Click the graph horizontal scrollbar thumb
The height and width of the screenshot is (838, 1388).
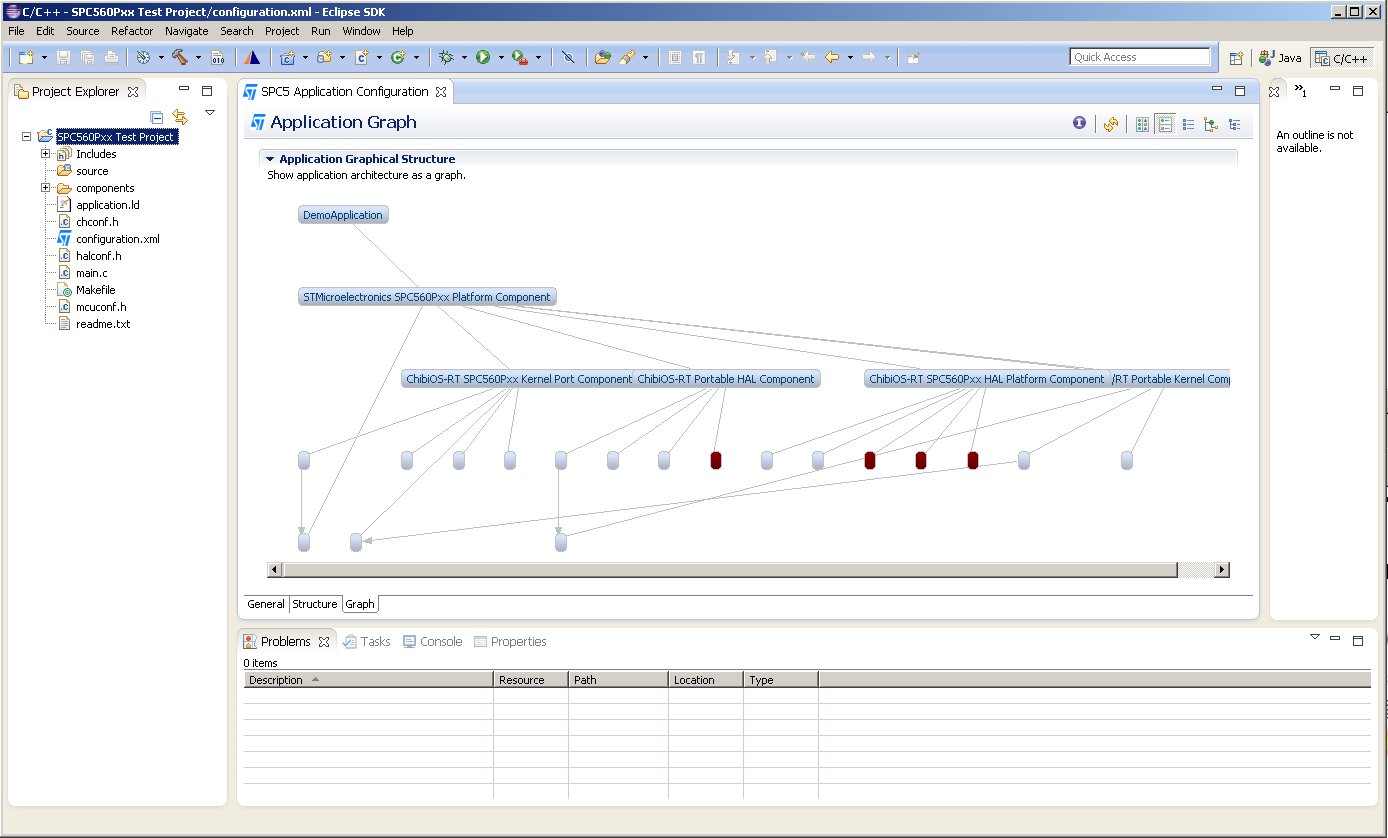tap(730, 570)
